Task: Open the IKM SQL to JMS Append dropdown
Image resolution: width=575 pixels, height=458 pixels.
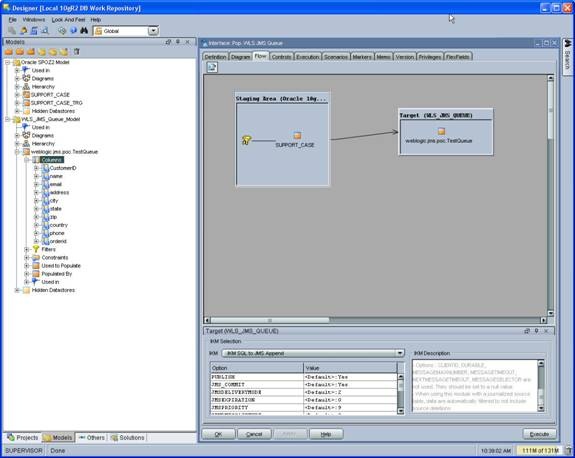Action: pyautogui.click(x=400, y=353)
